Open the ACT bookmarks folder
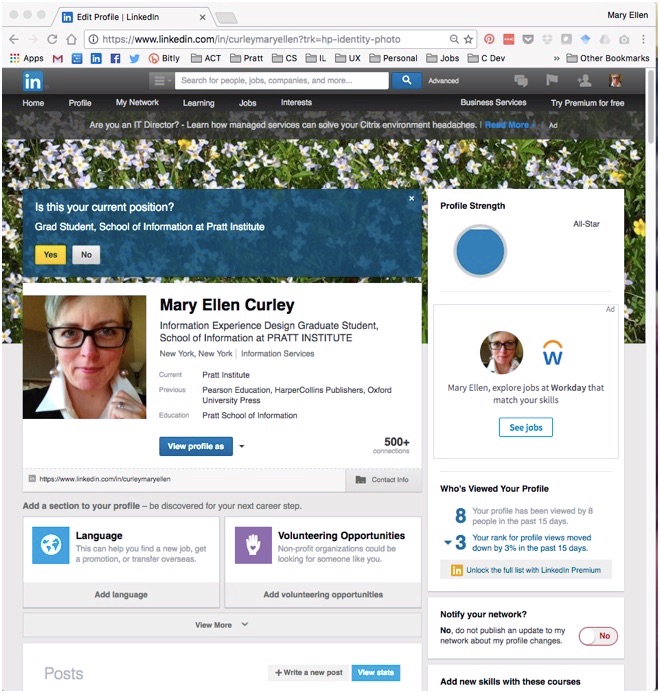Image resolution: width=660 pixels, height=693 pixels. [206, 58]
